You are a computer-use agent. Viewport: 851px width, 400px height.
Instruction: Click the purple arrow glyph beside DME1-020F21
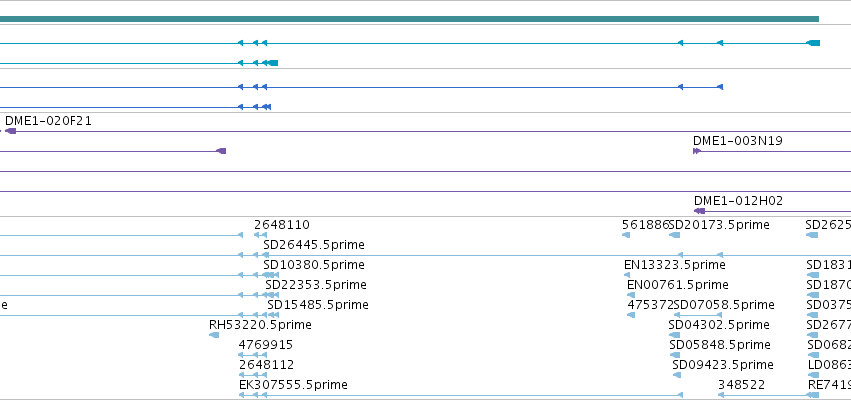pyautogui.click(x=10, y=131)
